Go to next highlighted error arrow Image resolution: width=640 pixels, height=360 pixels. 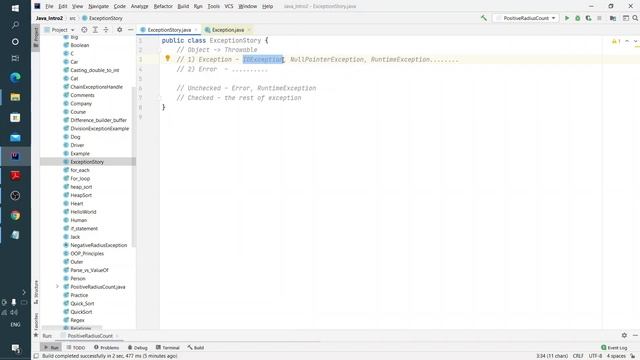[x=635, y=41]
